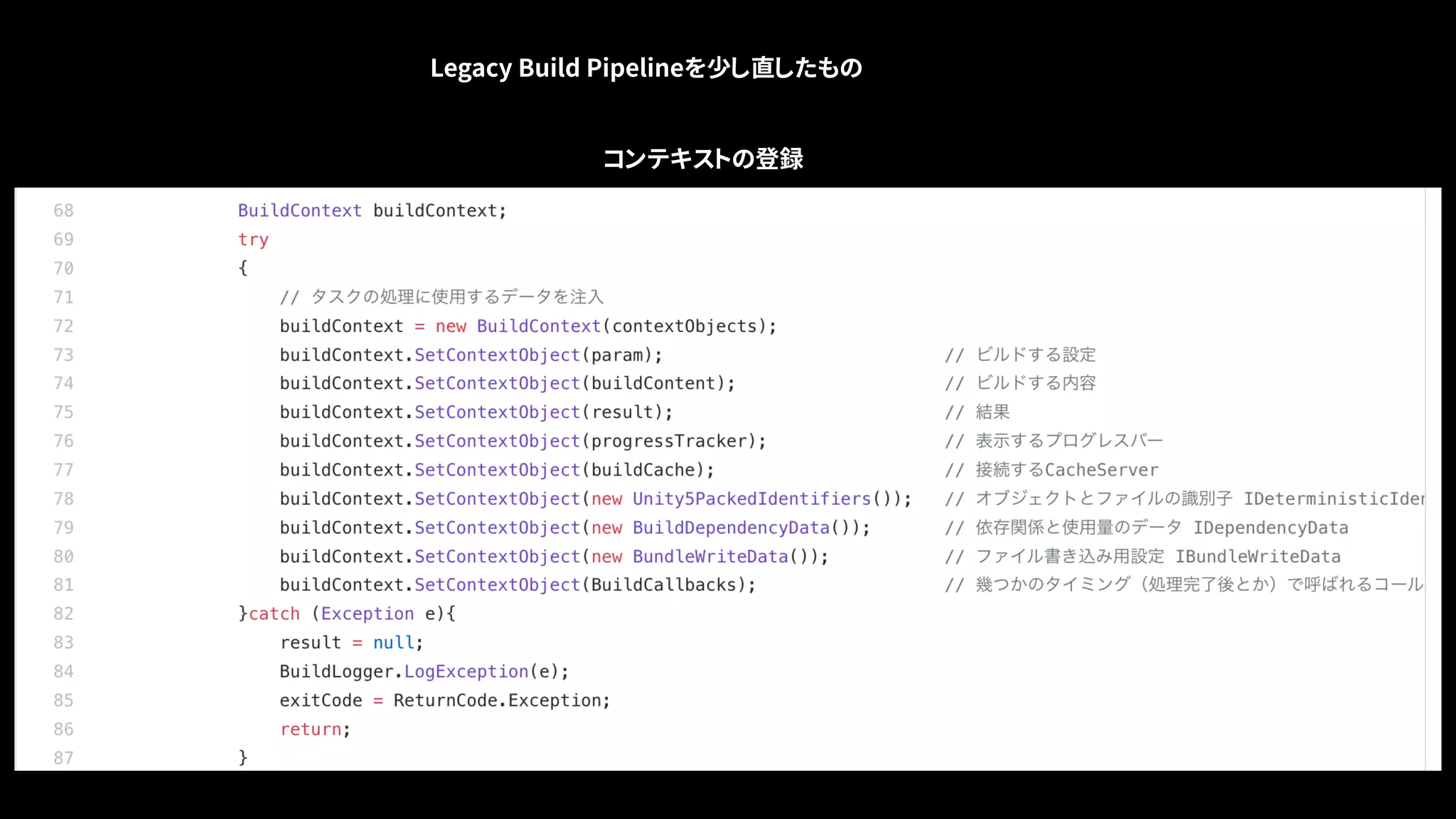
Task: Click comment 'ビルドする内容'
Action: coord(1036,382)
